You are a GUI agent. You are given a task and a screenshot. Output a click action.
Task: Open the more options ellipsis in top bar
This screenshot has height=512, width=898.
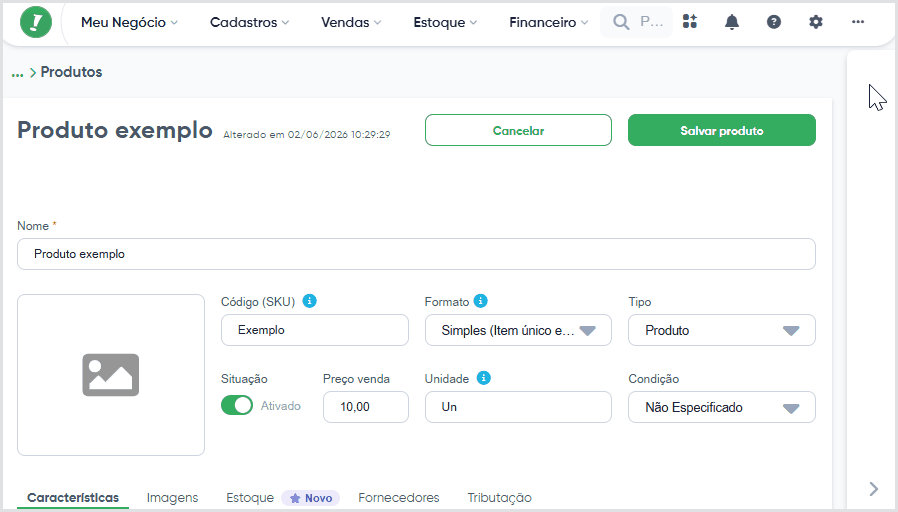coord(857,22)
